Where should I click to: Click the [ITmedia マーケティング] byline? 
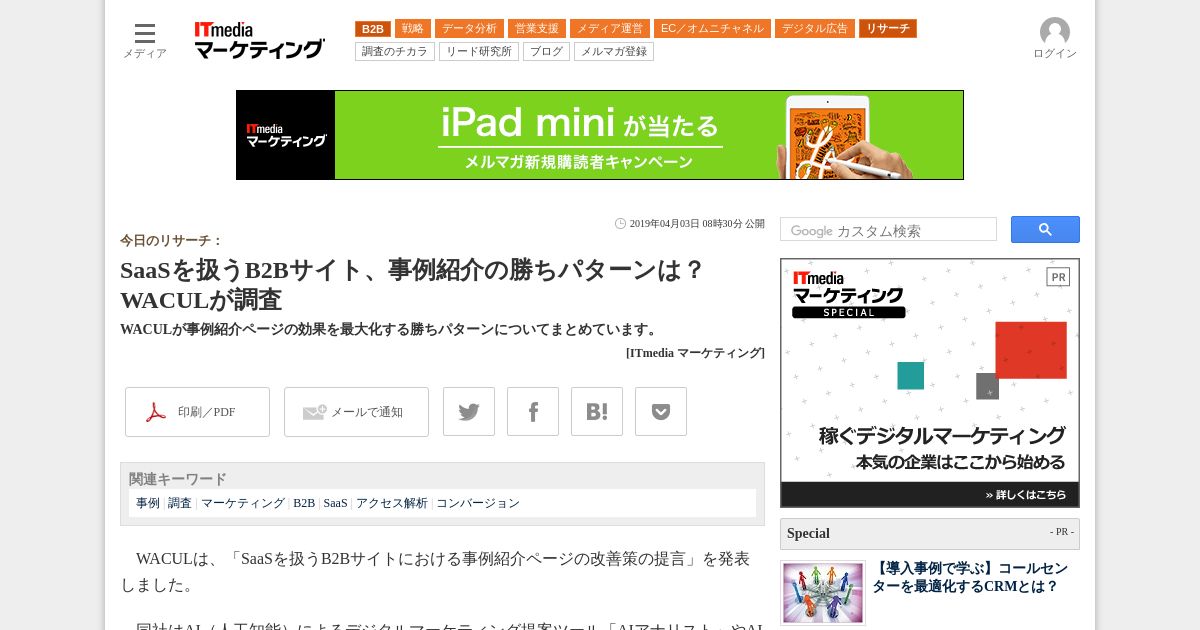tap(695, 353)
